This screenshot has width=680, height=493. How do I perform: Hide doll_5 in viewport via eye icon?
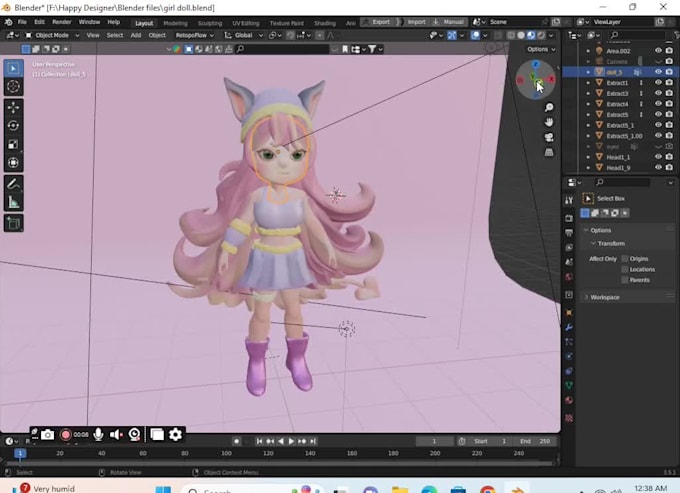coord(658,72)
